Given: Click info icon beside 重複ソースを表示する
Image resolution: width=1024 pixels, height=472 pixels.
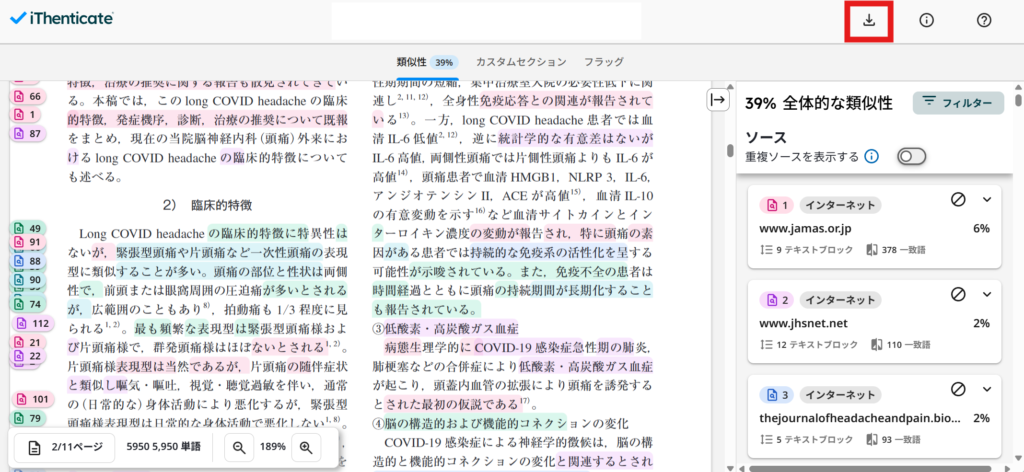Looking at the screenshot, I should 871,156.
